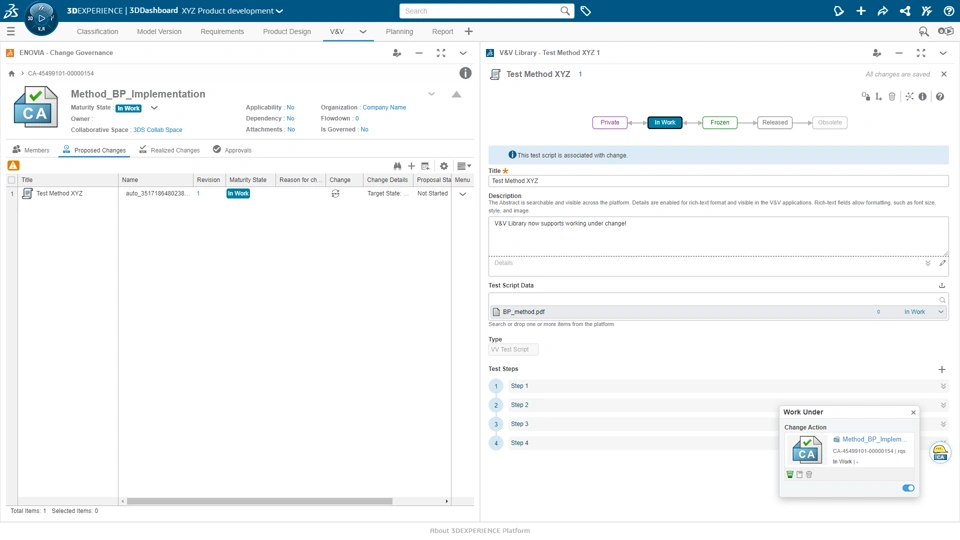The height and width of the screenshot is (540, 960).
Task: Click upload icon beside Test Script Data
Action: (942, 285)
